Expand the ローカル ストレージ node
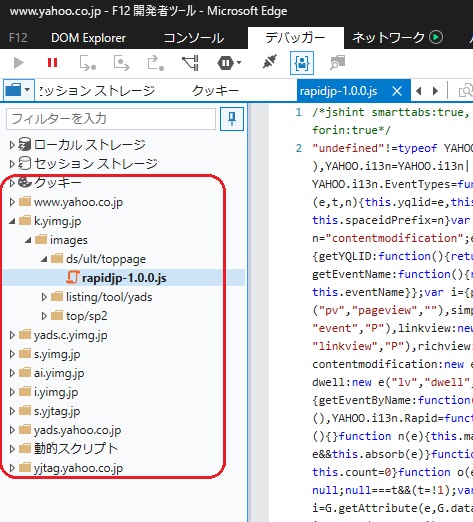473x522 pixels. pyautogui.click(x=12, y=145)
